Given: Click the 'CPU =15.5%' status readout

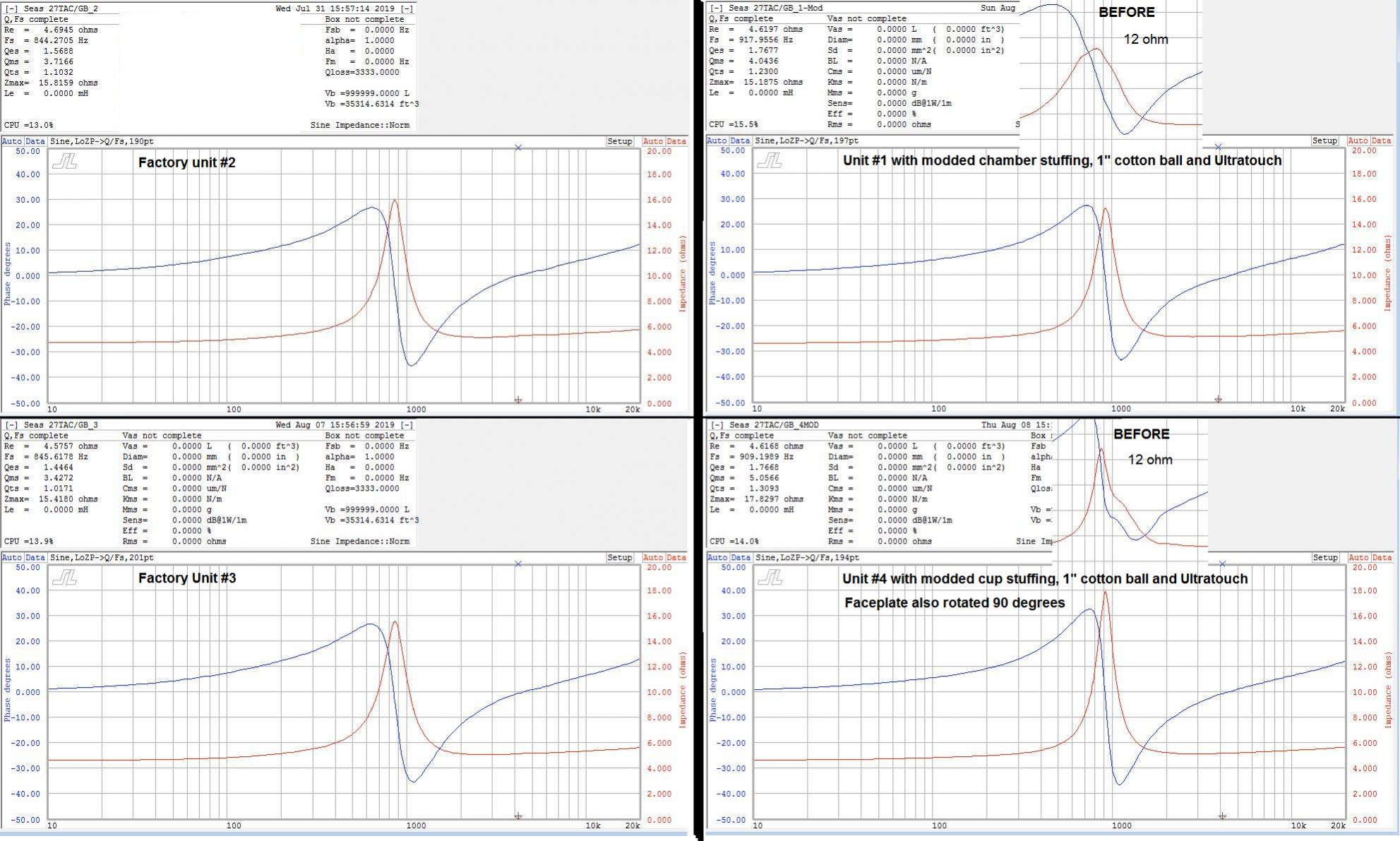Looking at the screenshot, I should 734,124.
